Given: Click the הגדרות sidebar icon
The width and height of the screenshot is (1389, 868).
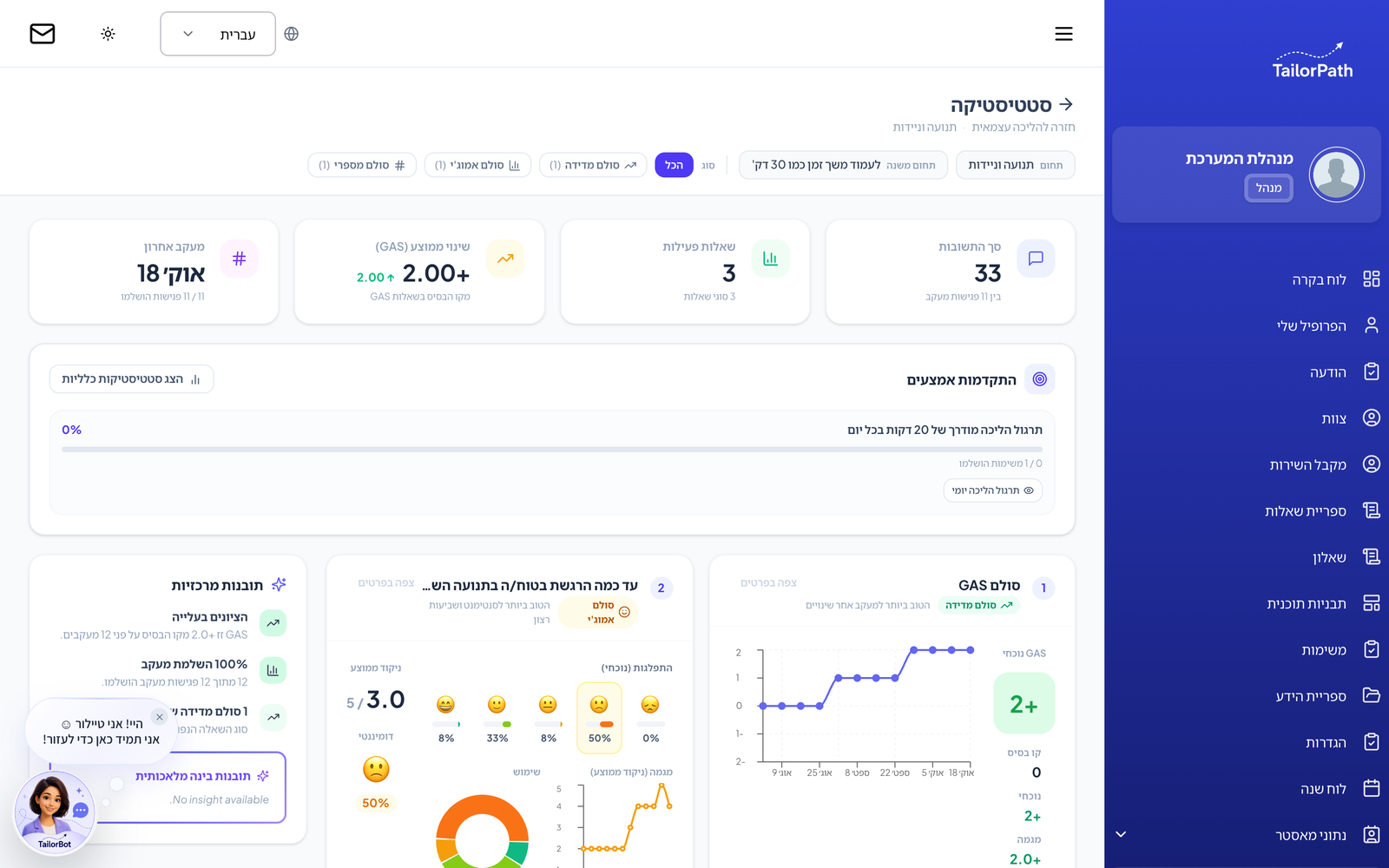Looking at the screenshot, I should coord(1372,742).
